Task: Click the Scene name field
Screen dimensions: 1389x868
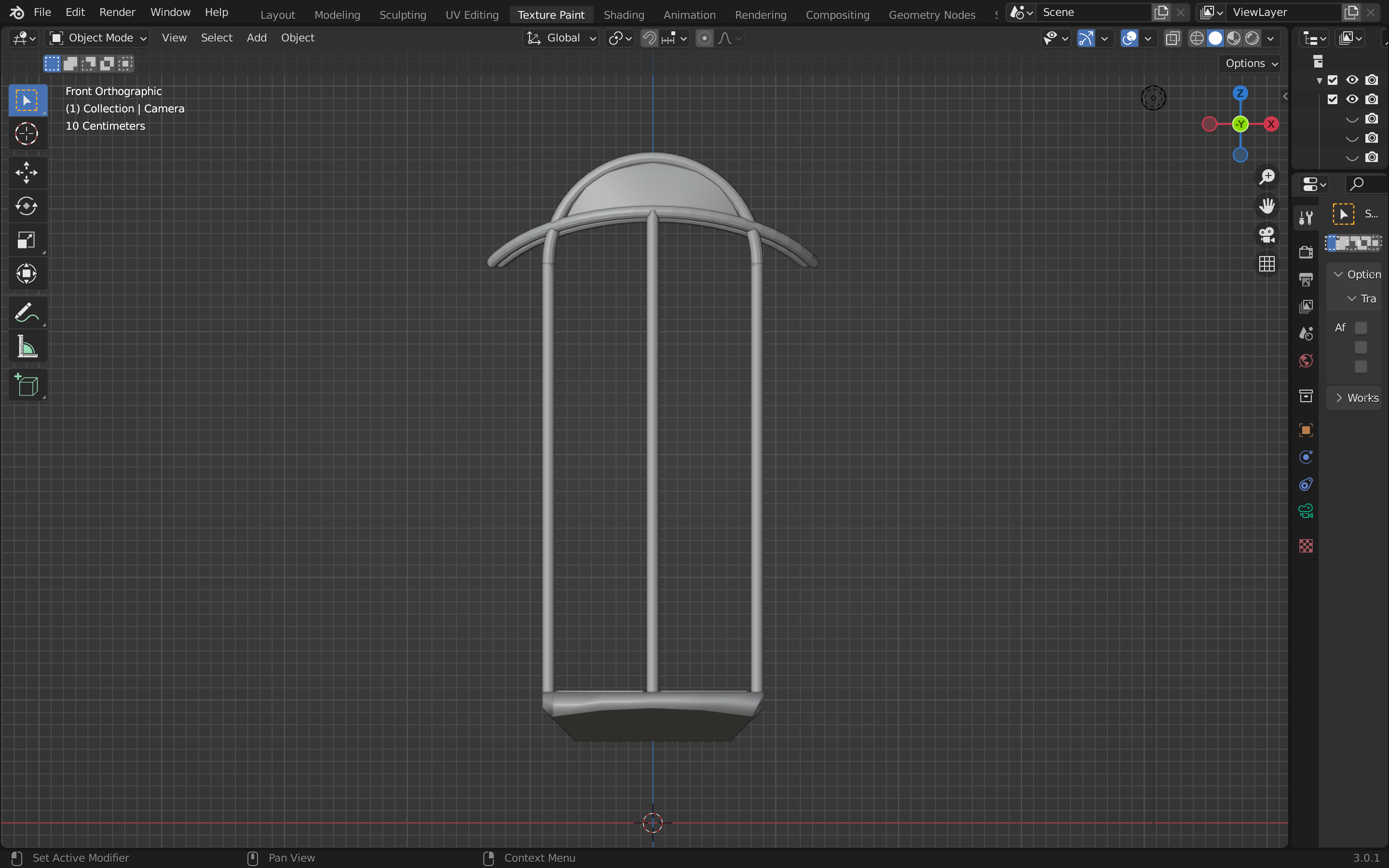Action: tap(1093, 12)
